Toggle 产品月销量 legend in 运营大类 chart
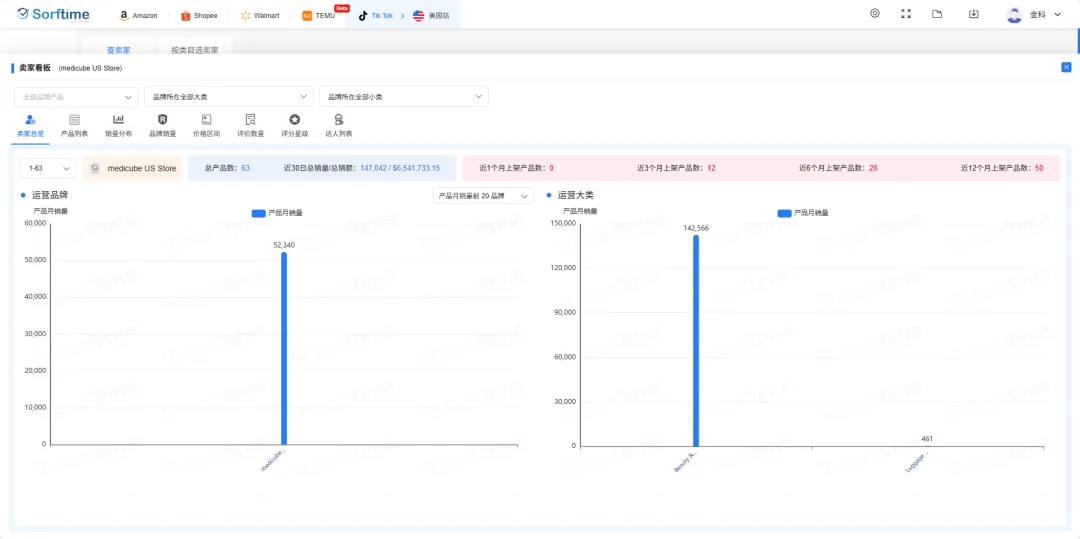The width and height of the screenshot is (1080, 539). 802,213
